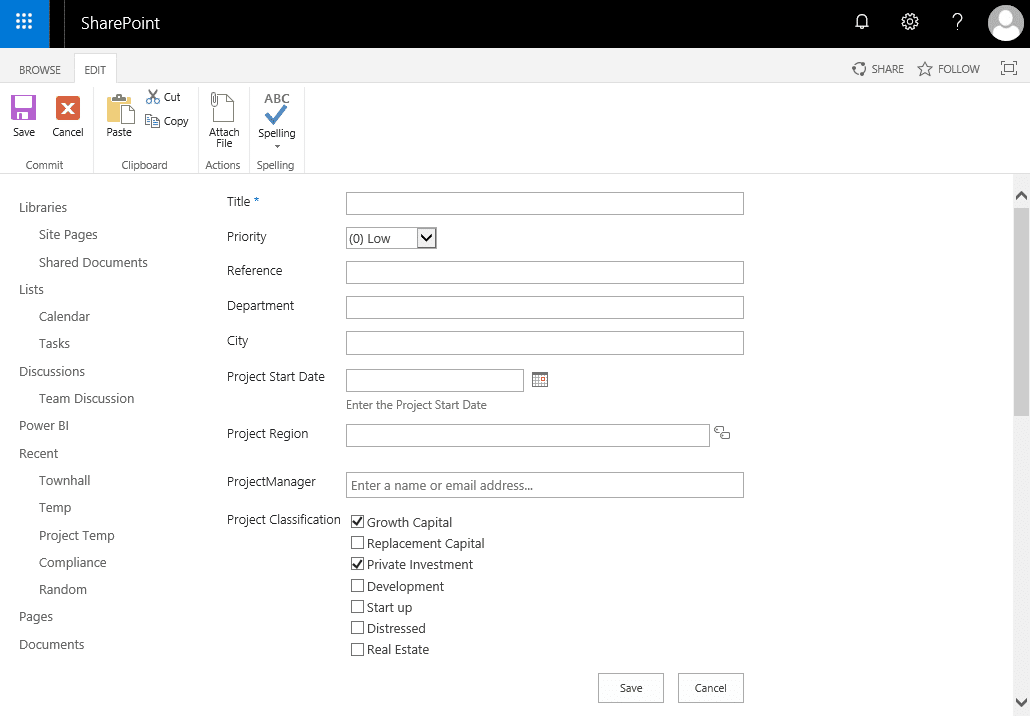This screenshot has height=716, width=1030.
Task: Open the Spelling checker icon
Action: coord(276,105)
